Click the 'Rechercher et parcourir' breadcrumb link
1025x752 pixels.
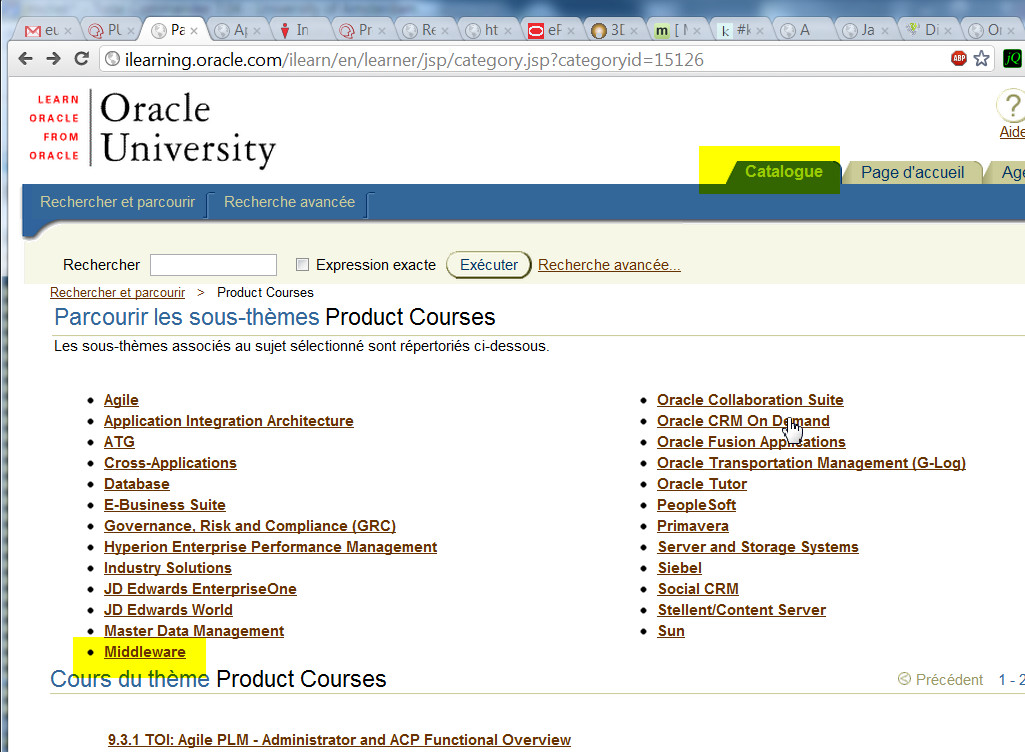[x=118, y=292]
